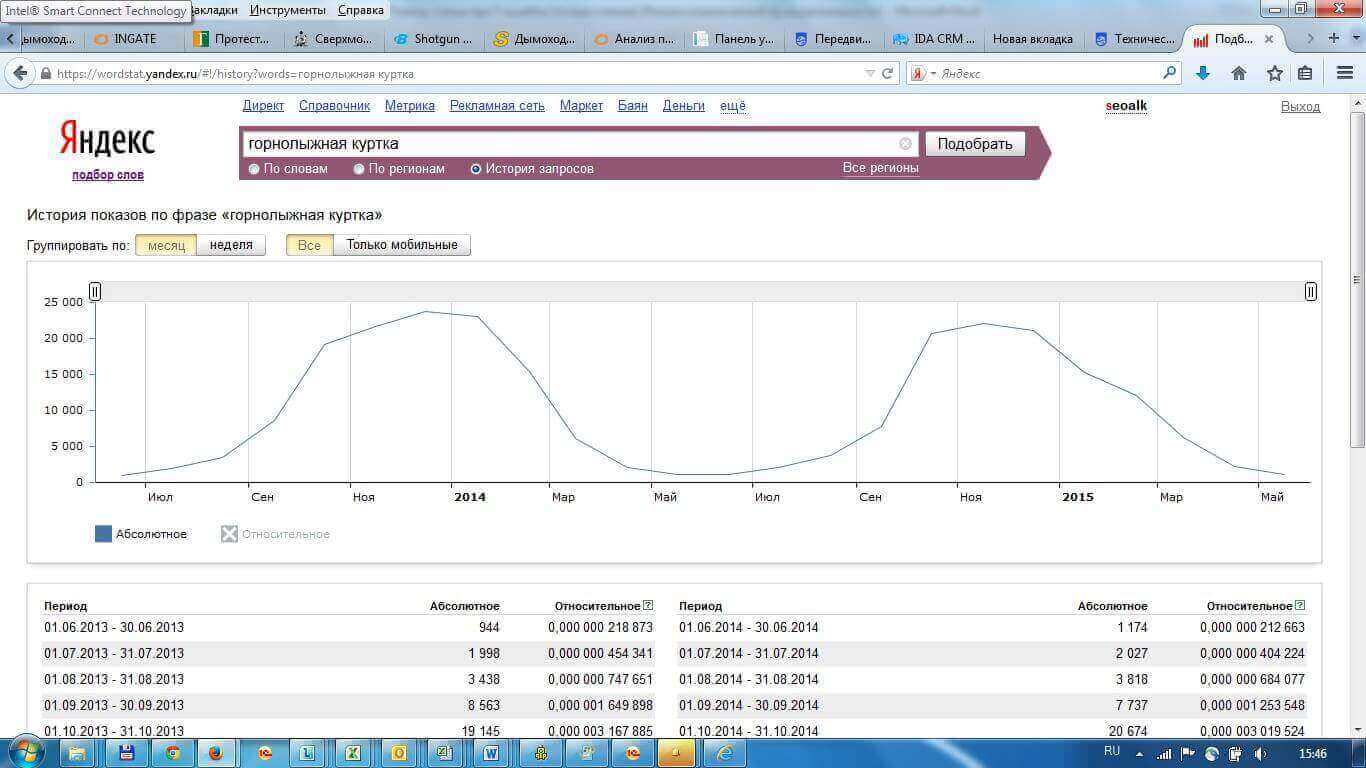The width and height of the screenshot is (1366, 768).
Task: Open Internet Explorer from the taskbar
Action: [x=725, y=753]
